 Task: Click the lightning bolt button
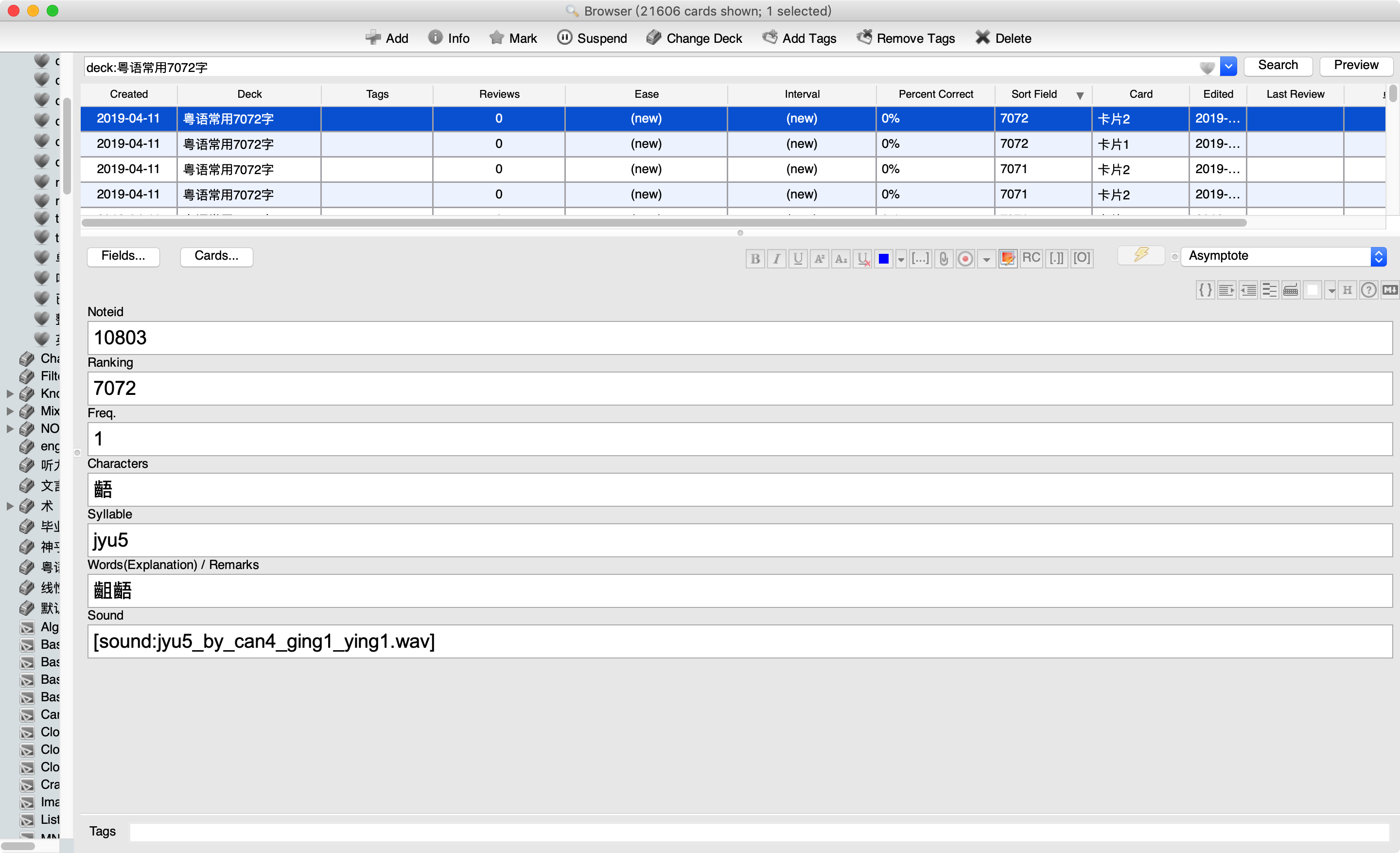click(x=1141, y=255)
